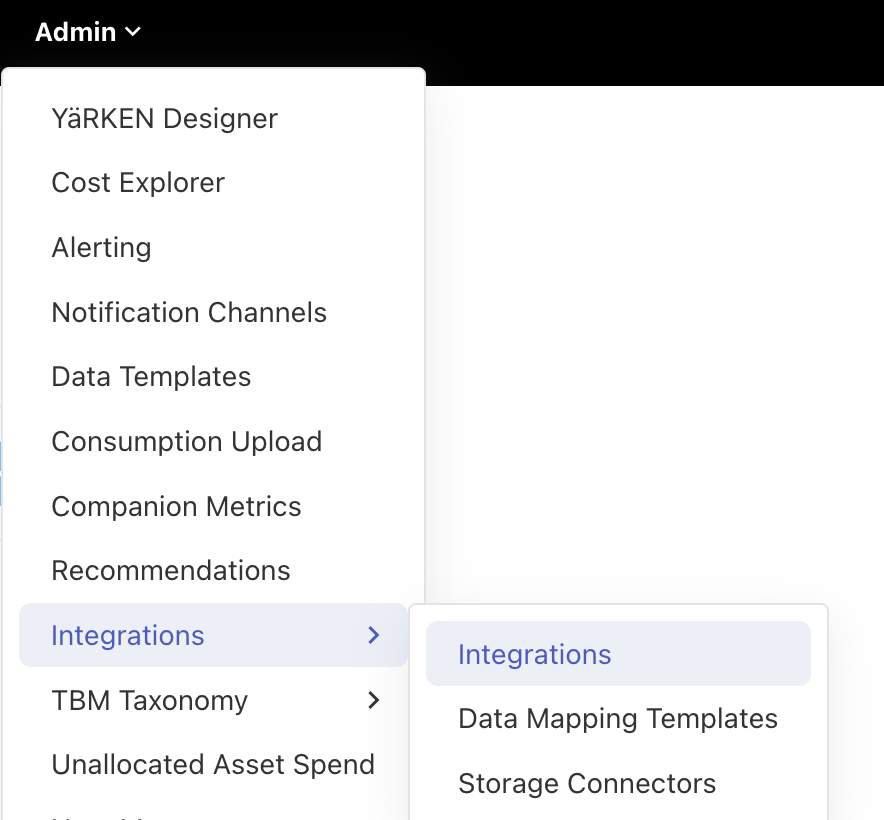Choose Integrations in the submenu
This screenshot has height=820, width=884.
(534, 654)
